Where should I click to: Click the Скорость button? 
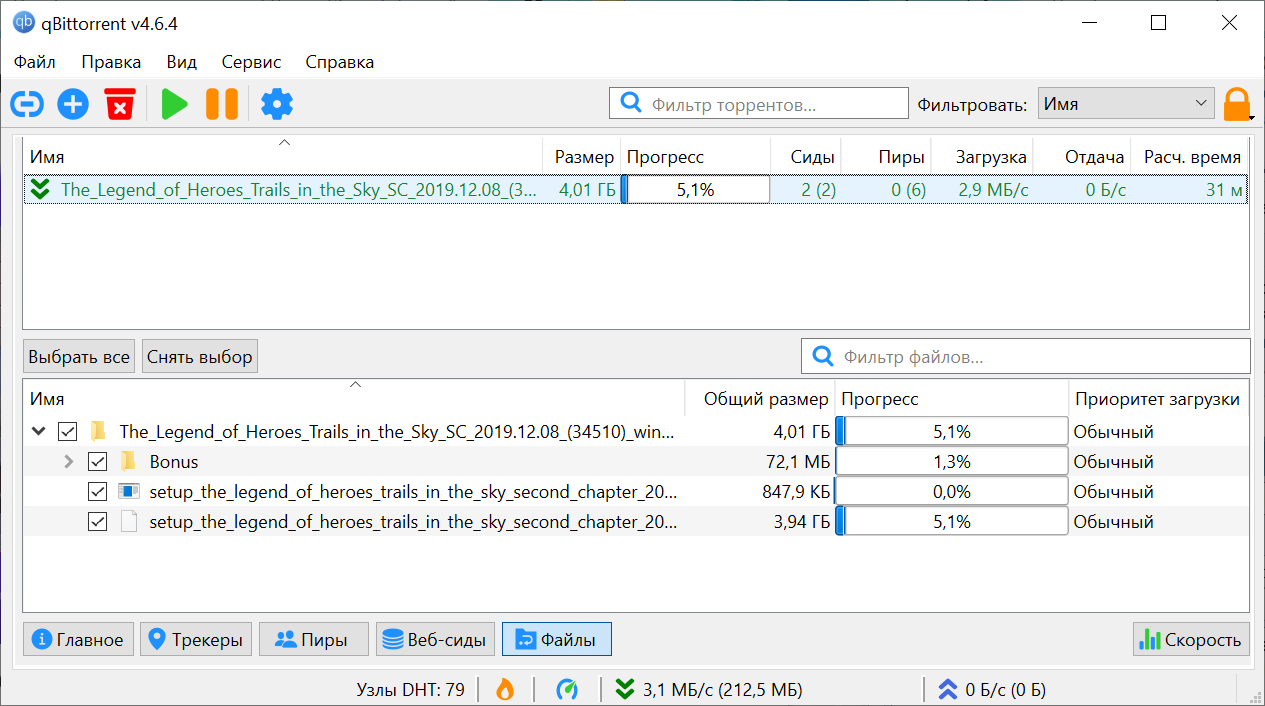click(x=1191, y=640)
